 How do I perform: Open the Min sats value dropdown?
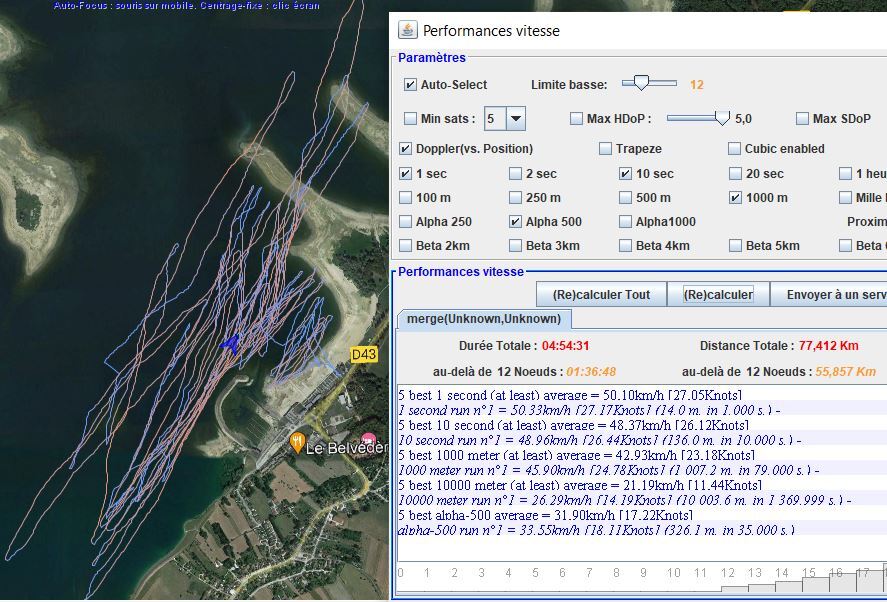click(516, 119)
